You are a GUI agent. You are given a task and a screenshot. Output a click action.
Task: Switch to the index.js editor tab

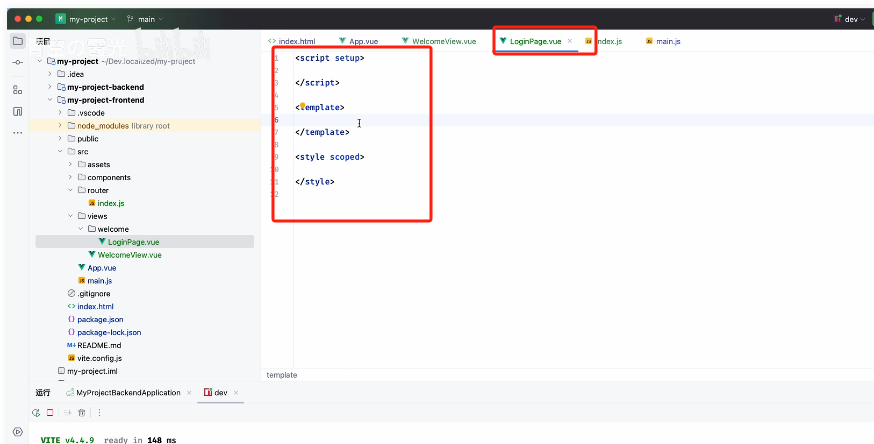(604, 41)
